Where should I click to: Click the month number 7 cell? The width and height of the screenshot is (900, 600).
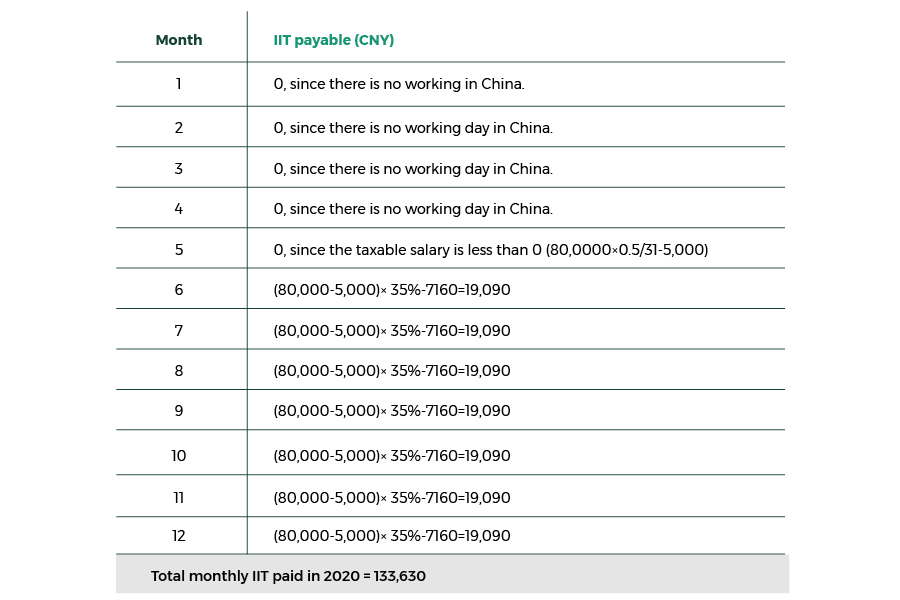[179, 331]
